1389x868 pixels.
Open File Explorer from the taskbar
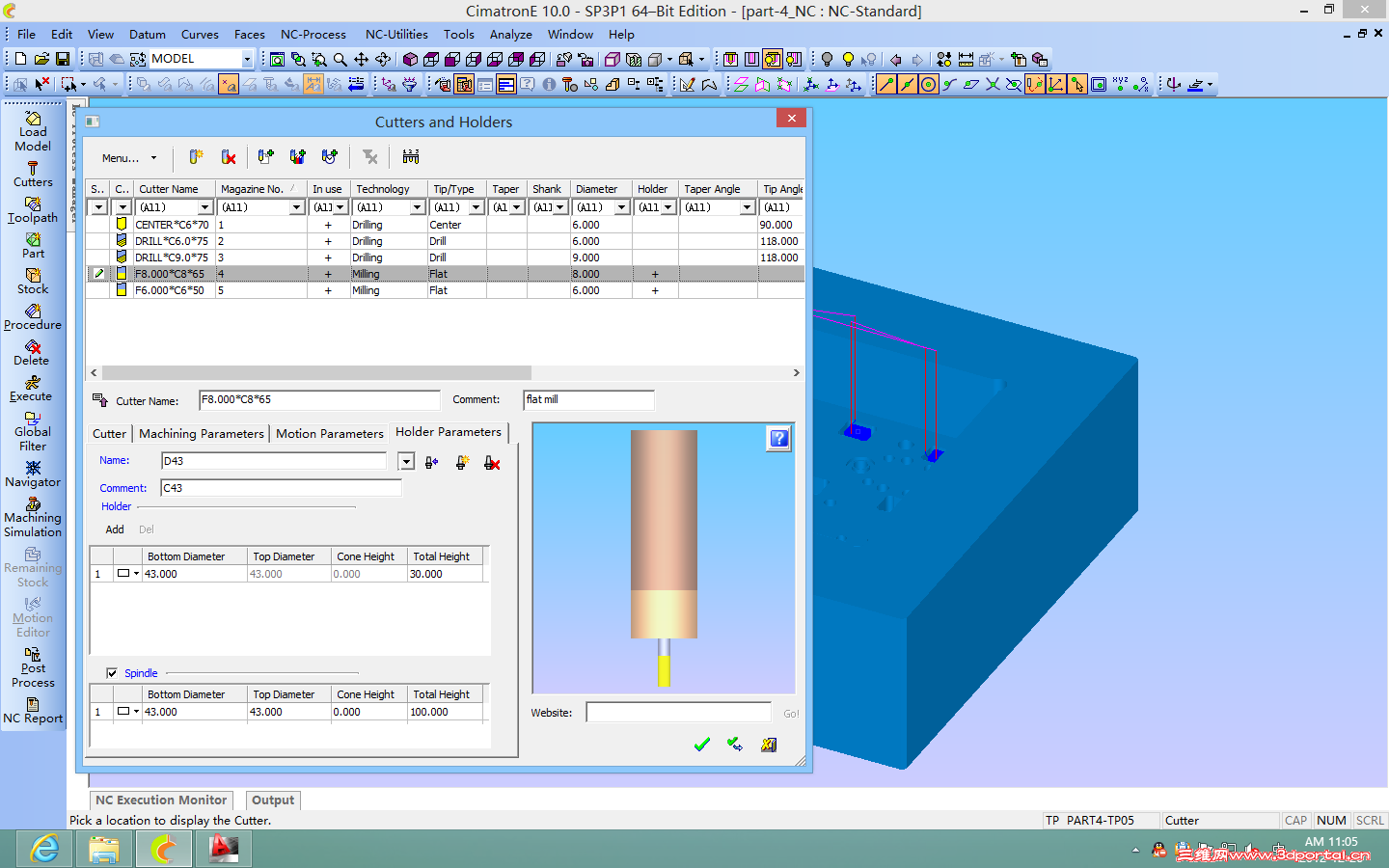pyautogui.click(x=104, y=849)
